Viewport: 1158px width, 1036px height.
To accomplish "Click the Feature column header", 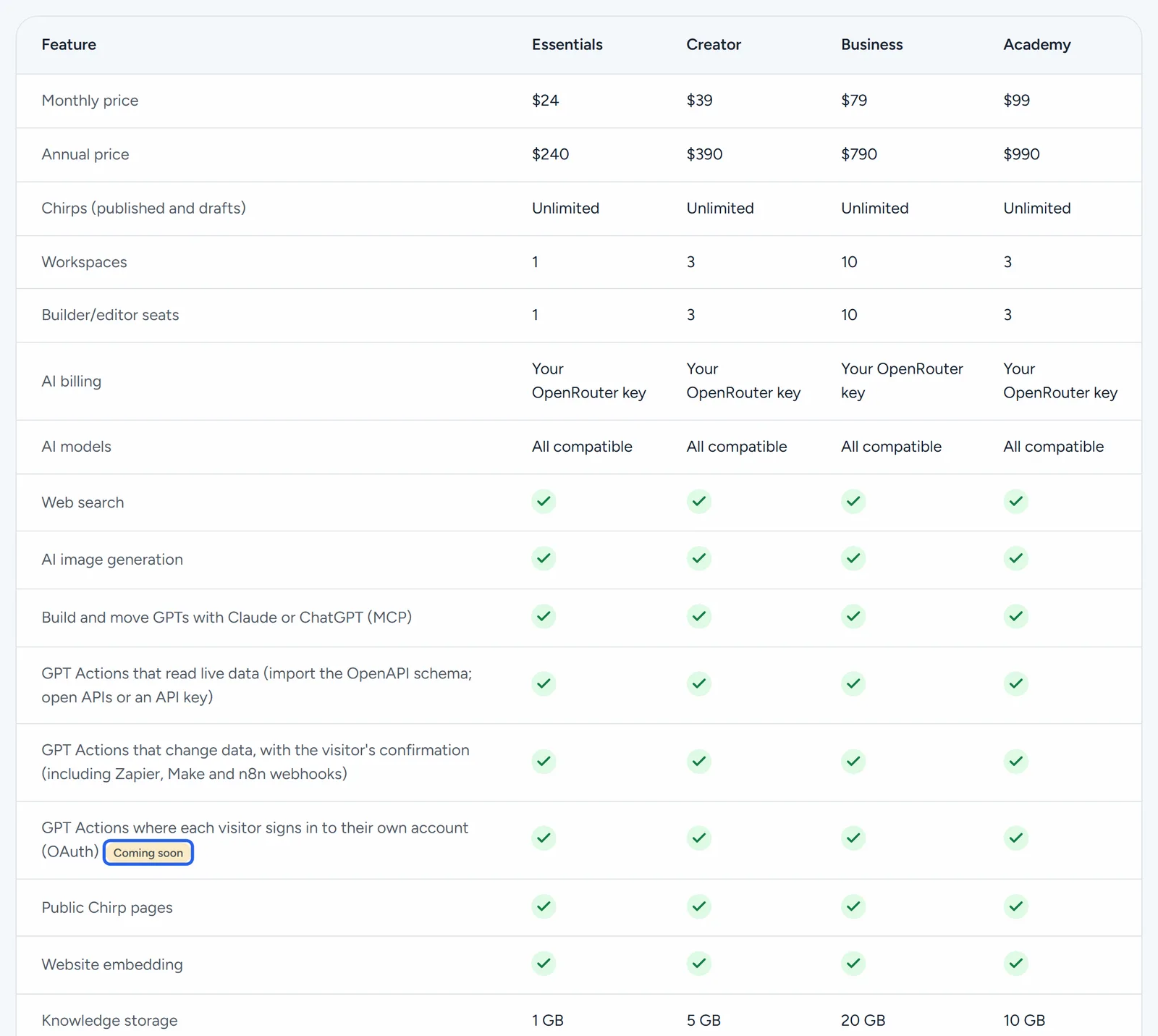I will coord(69,45).
